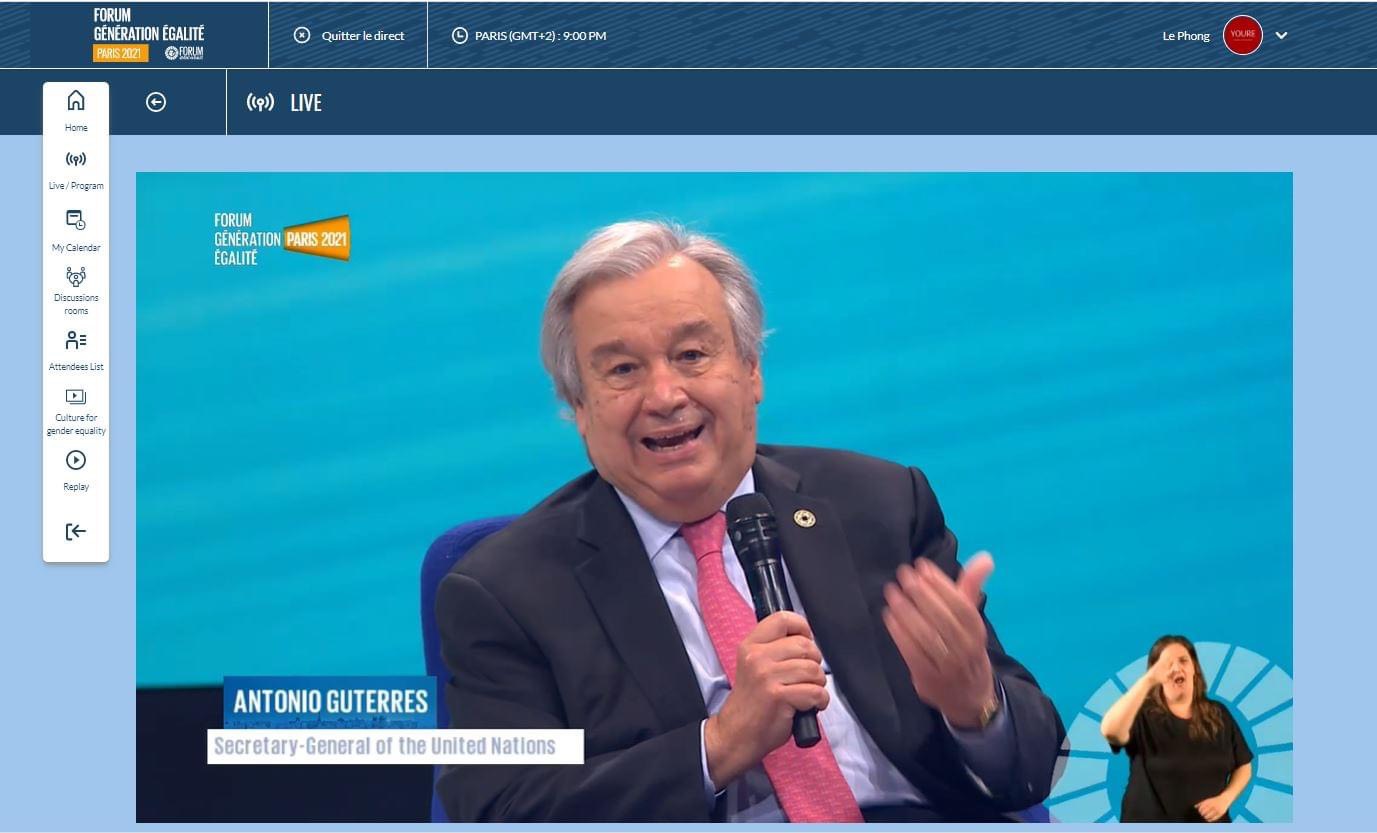The width and height of the screenshot is (1377, 833).
Task: Open Discussions rooms icon
Action: click(x=76, y=277)
